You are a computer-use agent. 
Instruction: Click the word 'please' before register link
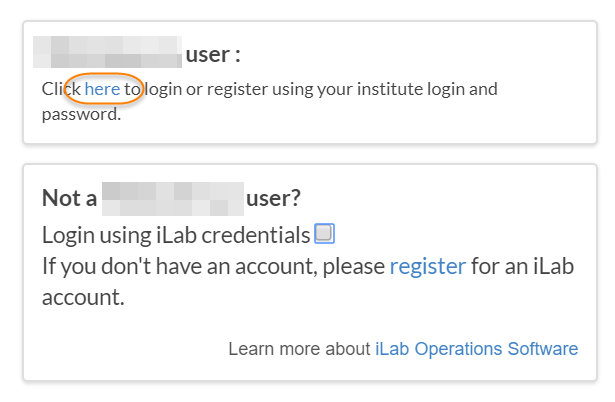coord(358,266)
